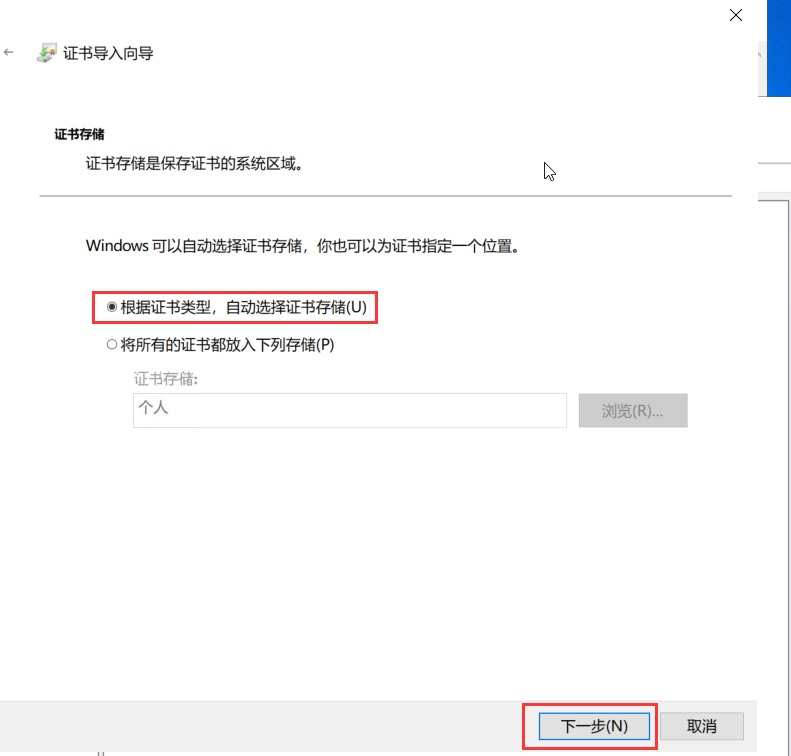Click the sentence starting with Windows 可以自动选择证书存储

tap(303, 246)
